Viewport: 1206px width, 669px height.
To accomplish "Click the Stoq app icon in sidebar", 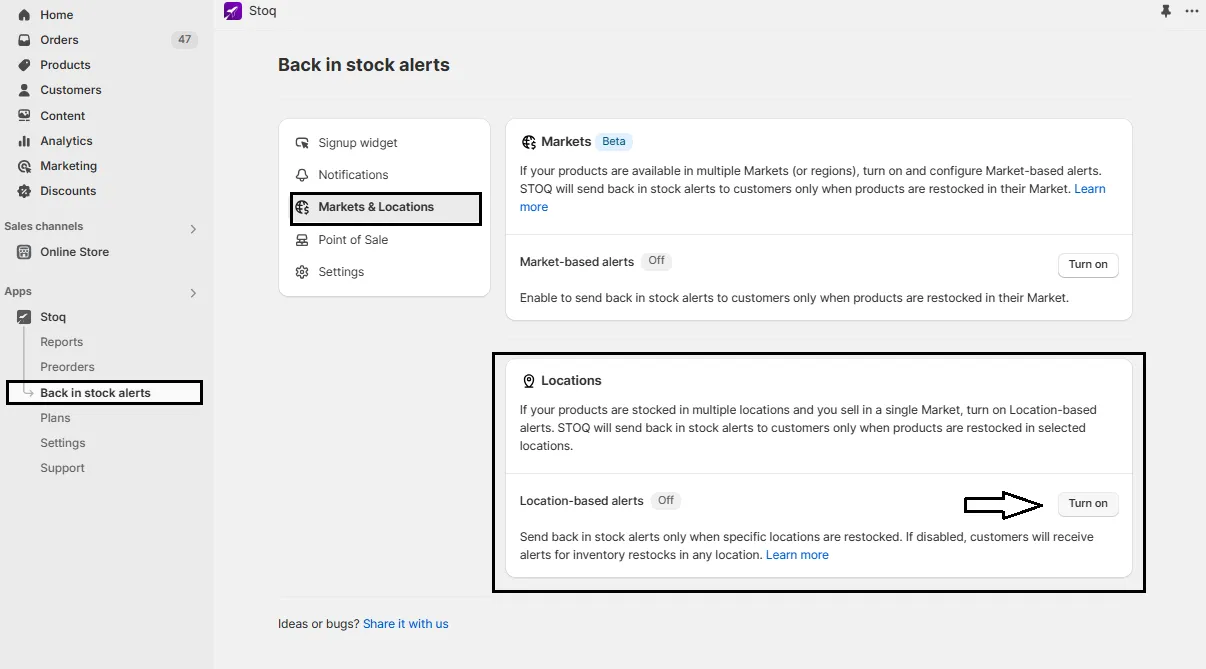I will pyautogui.click(x=24, y=317).
